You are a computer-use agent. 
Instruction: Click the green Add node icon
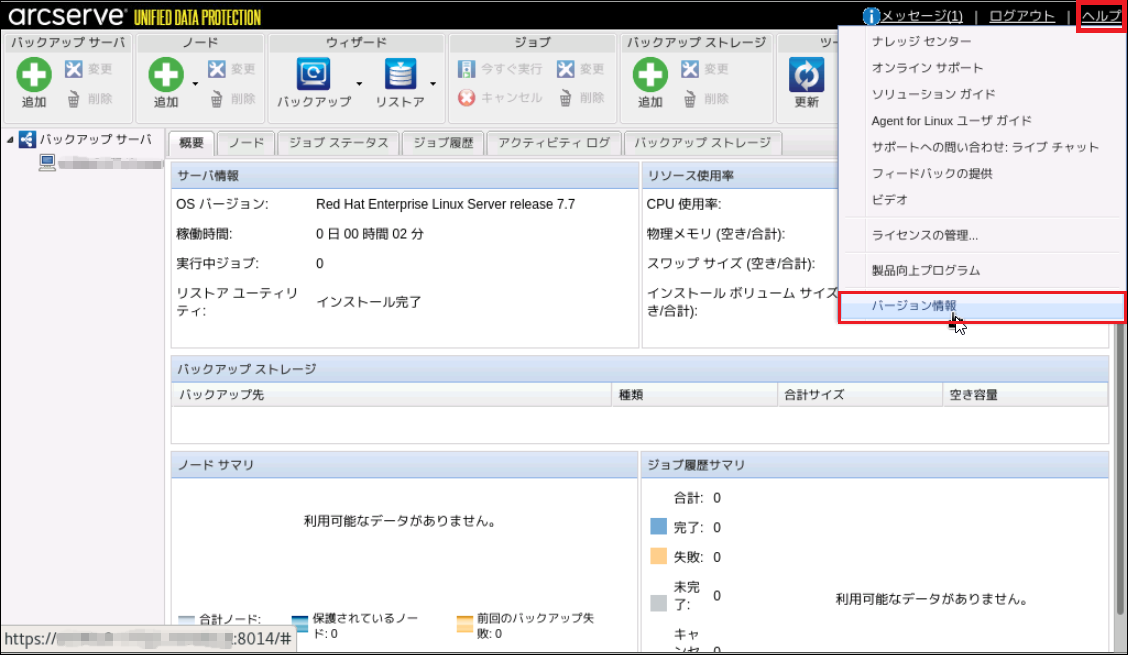coord(166,75)
